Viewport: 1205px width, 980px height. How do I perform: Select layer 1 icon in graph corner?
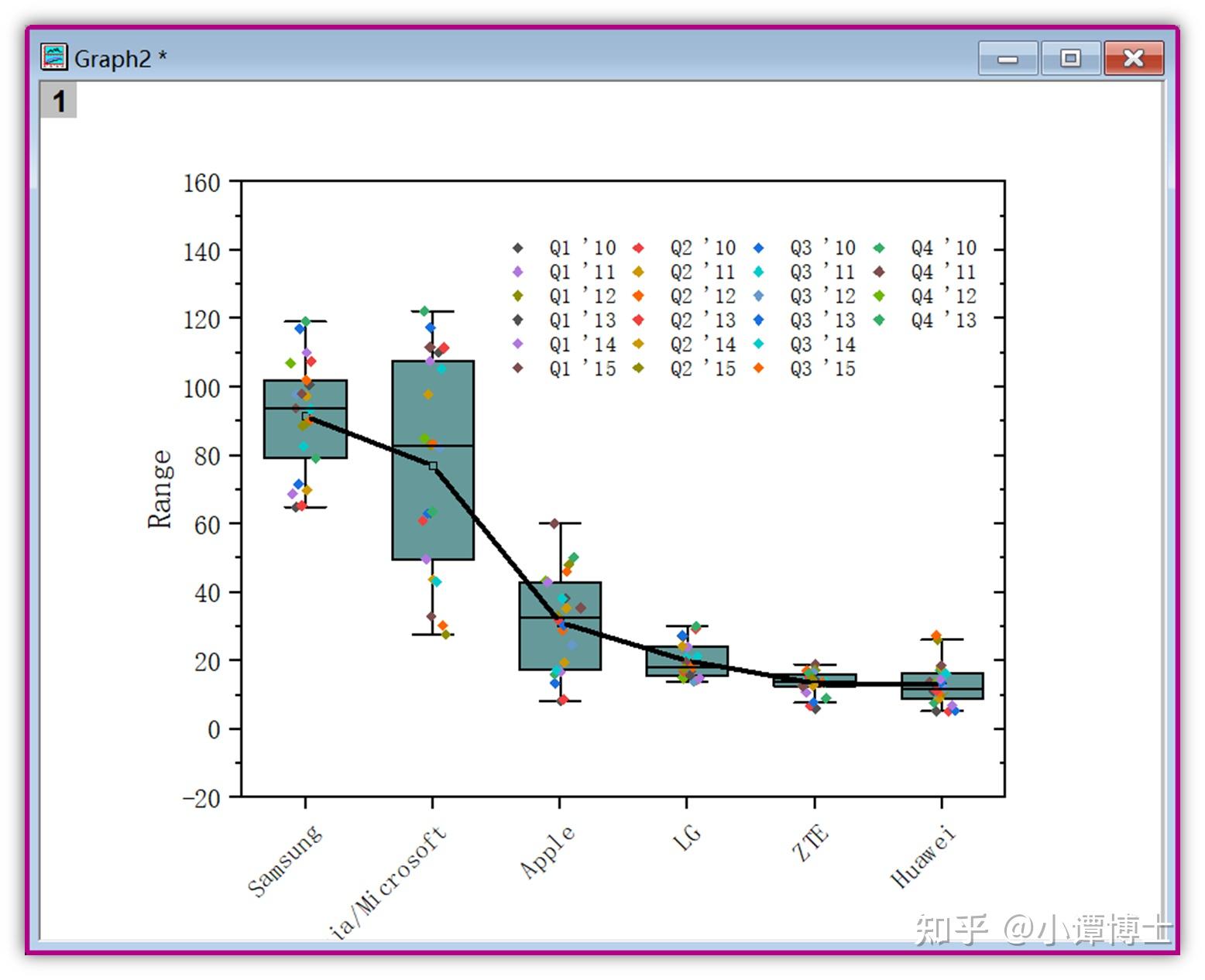59,101
